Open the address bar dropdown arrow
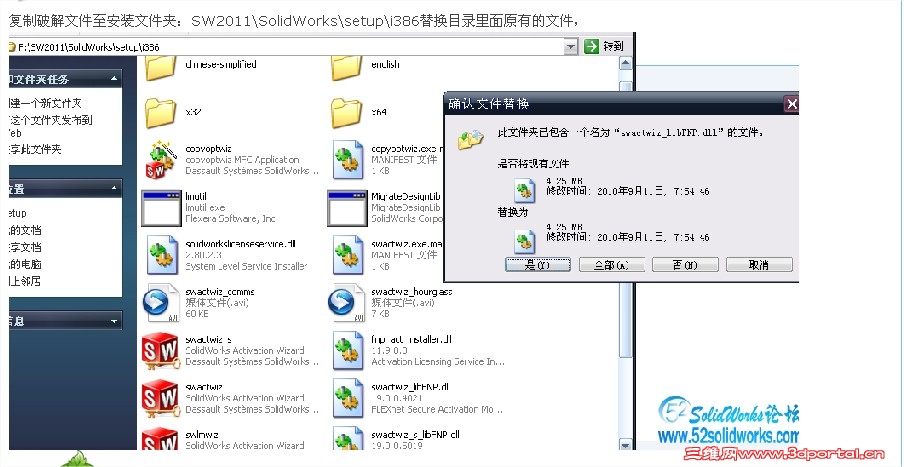 [x=571, y=47]
